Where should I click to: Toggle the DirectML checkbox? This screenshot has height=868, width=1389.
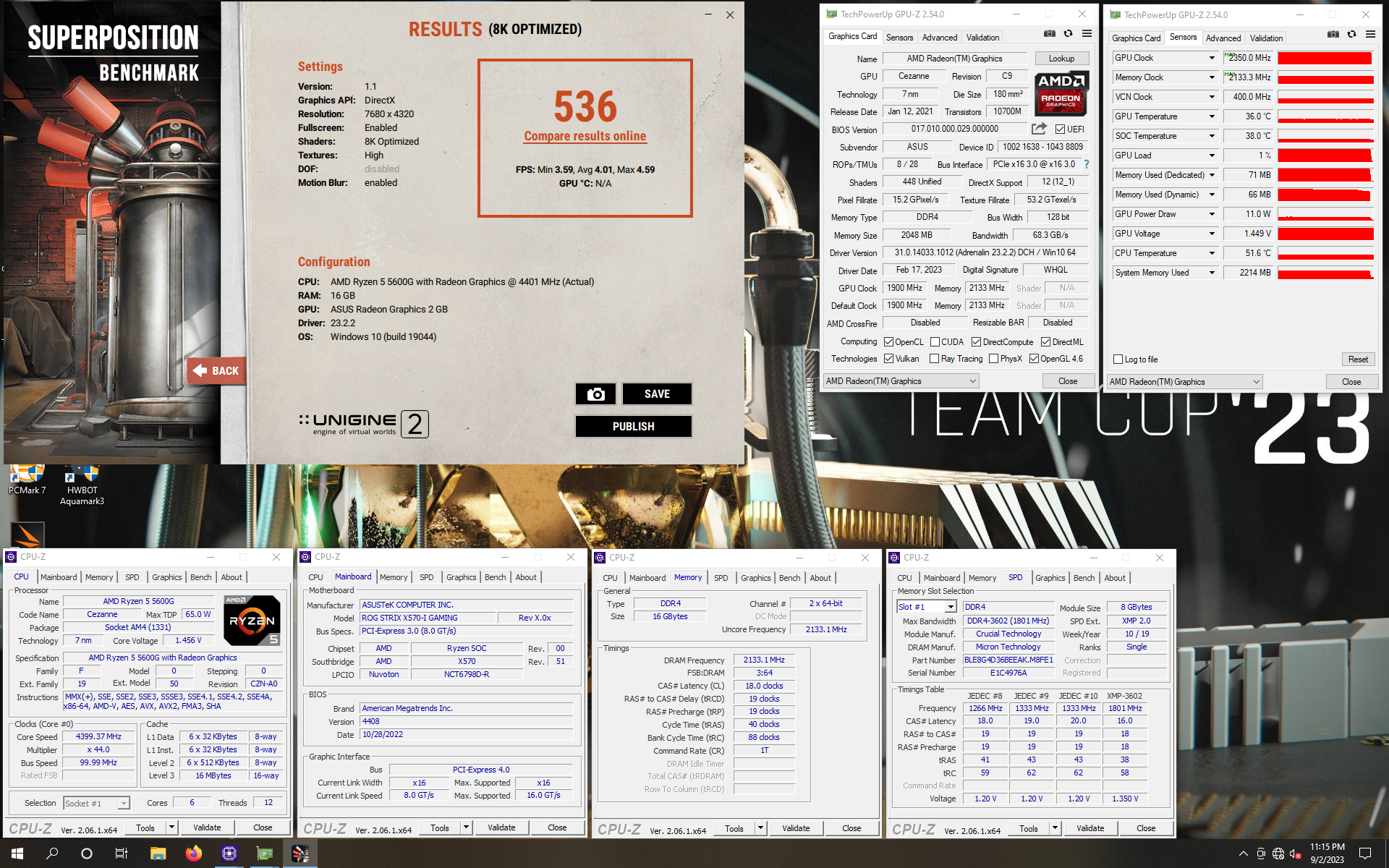click(x=1045, y=342)
